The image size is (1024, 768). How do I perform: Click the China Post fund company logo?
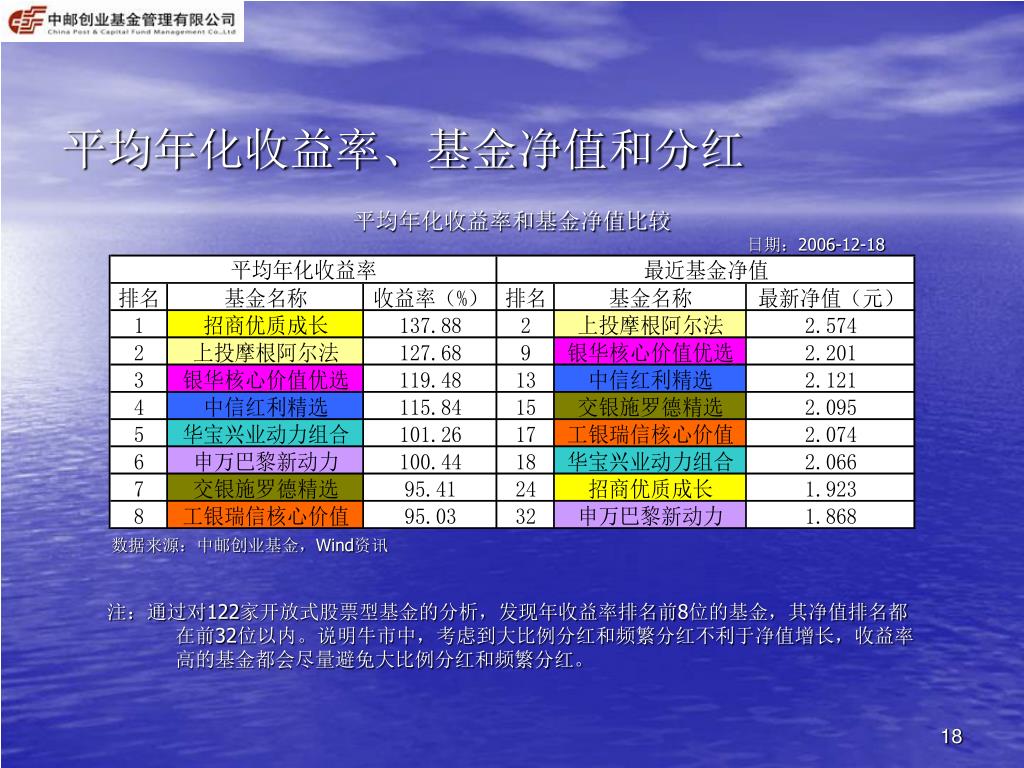point(122,21)
